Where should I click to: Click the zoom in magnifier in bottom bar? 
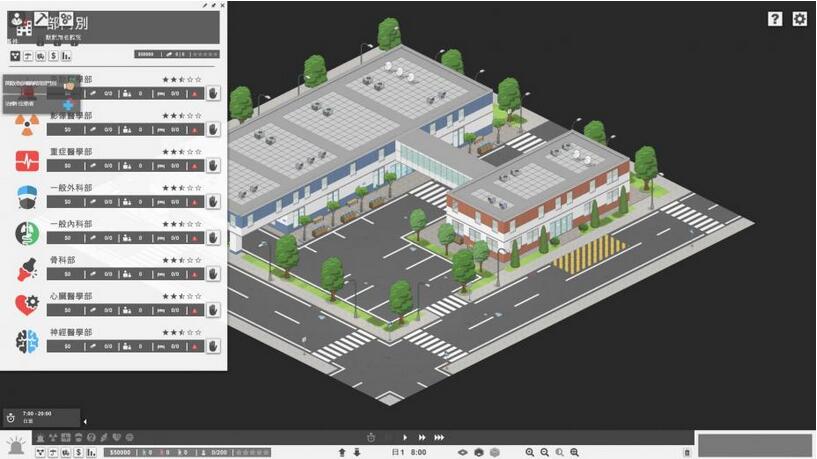click(531, 452)
